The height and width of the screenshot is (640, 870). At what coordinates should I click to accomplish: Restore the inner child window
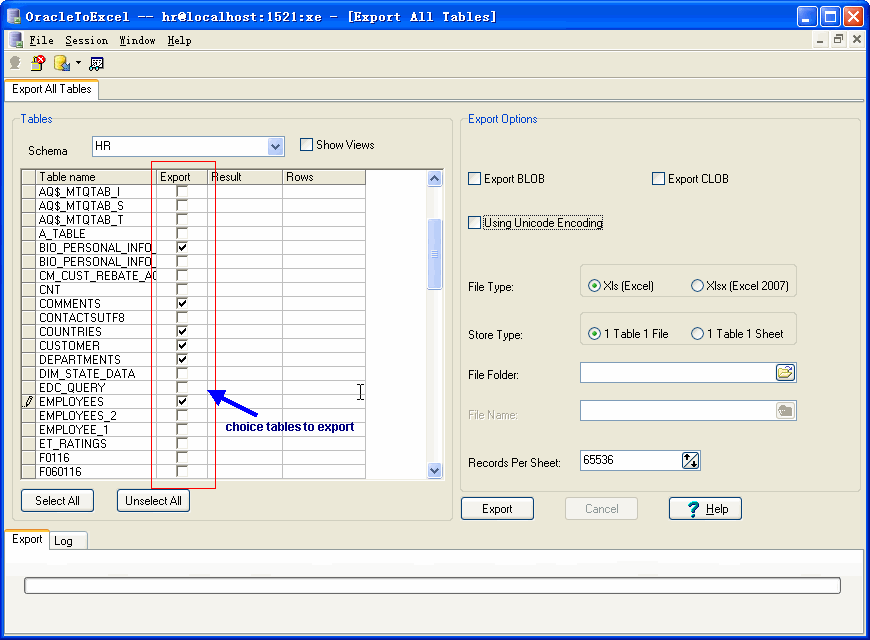click(838, 39)
